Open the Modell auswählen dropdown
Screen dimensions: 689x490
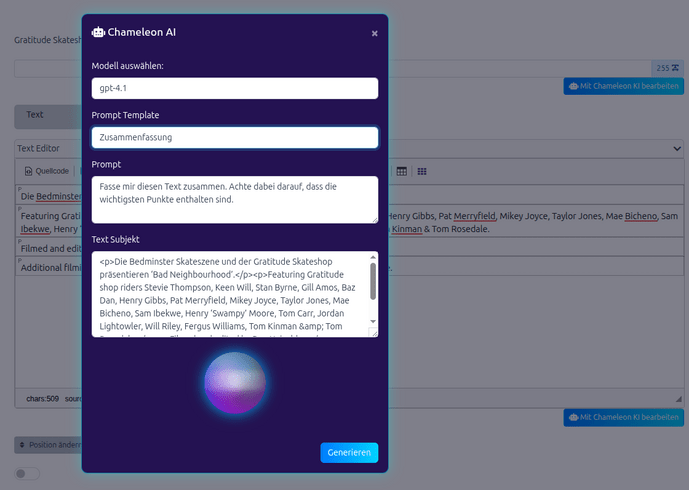click(x=234, y=89)
